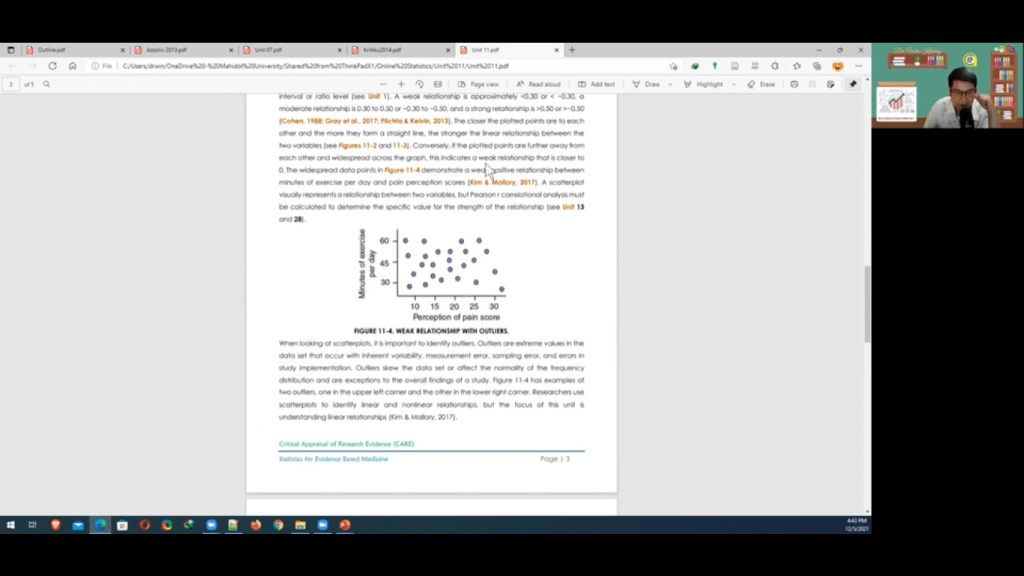This screenshot has width=1024, height=576.
Task: Expand the Highlight color dropdown
Action: (x=733, y=84)
